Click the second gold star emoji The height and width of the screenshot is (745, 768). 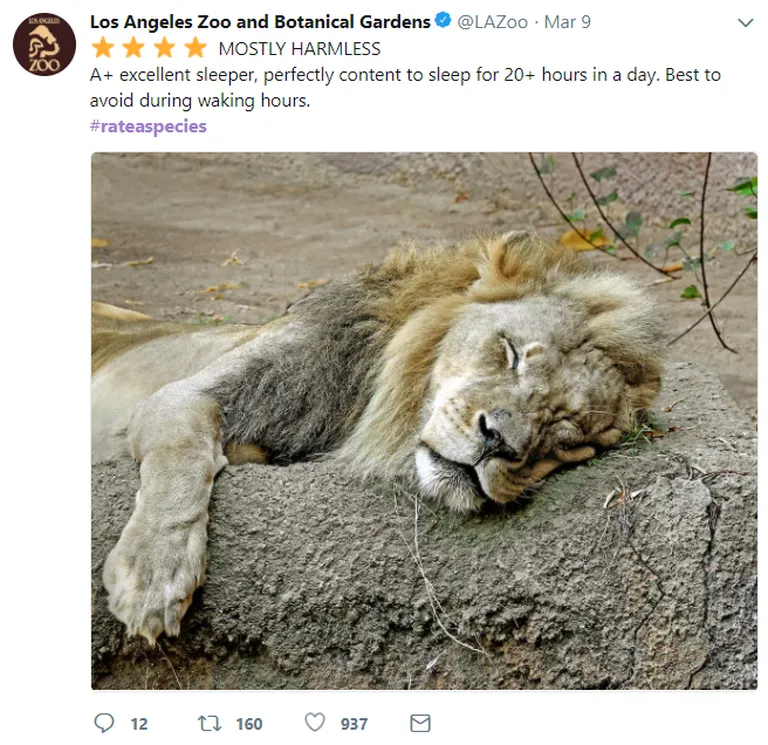pyautogui.click(x=134, y=48)
